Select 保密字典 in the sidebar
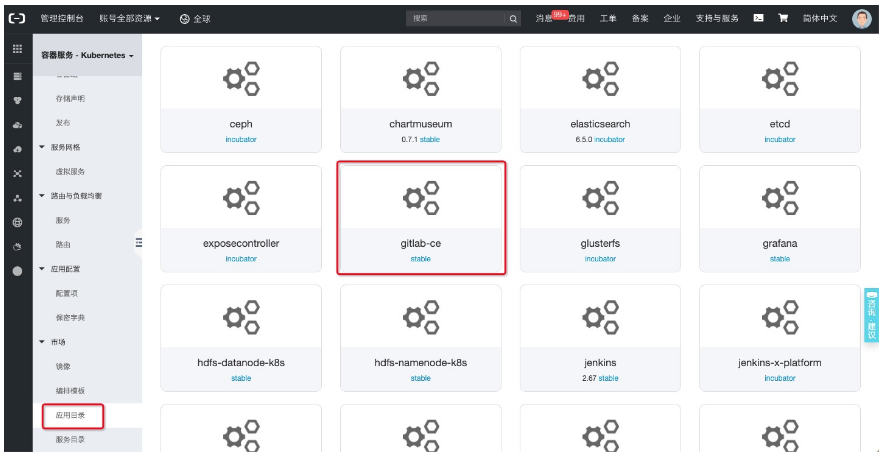 (x=70, y=318)
